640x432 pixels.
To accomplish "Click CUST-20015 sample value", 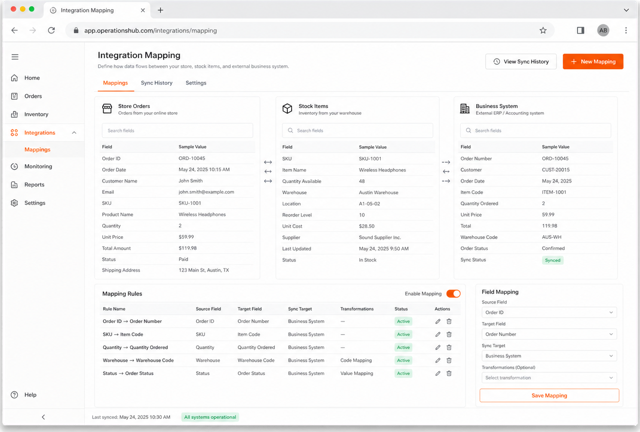I will (x=556, y=170).
